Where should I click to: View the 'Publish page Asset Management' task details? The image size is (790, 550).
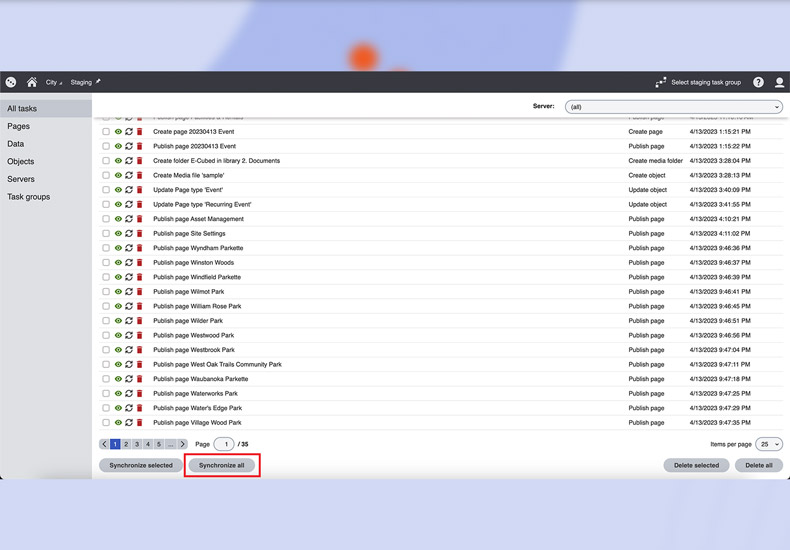pos(118,219)
